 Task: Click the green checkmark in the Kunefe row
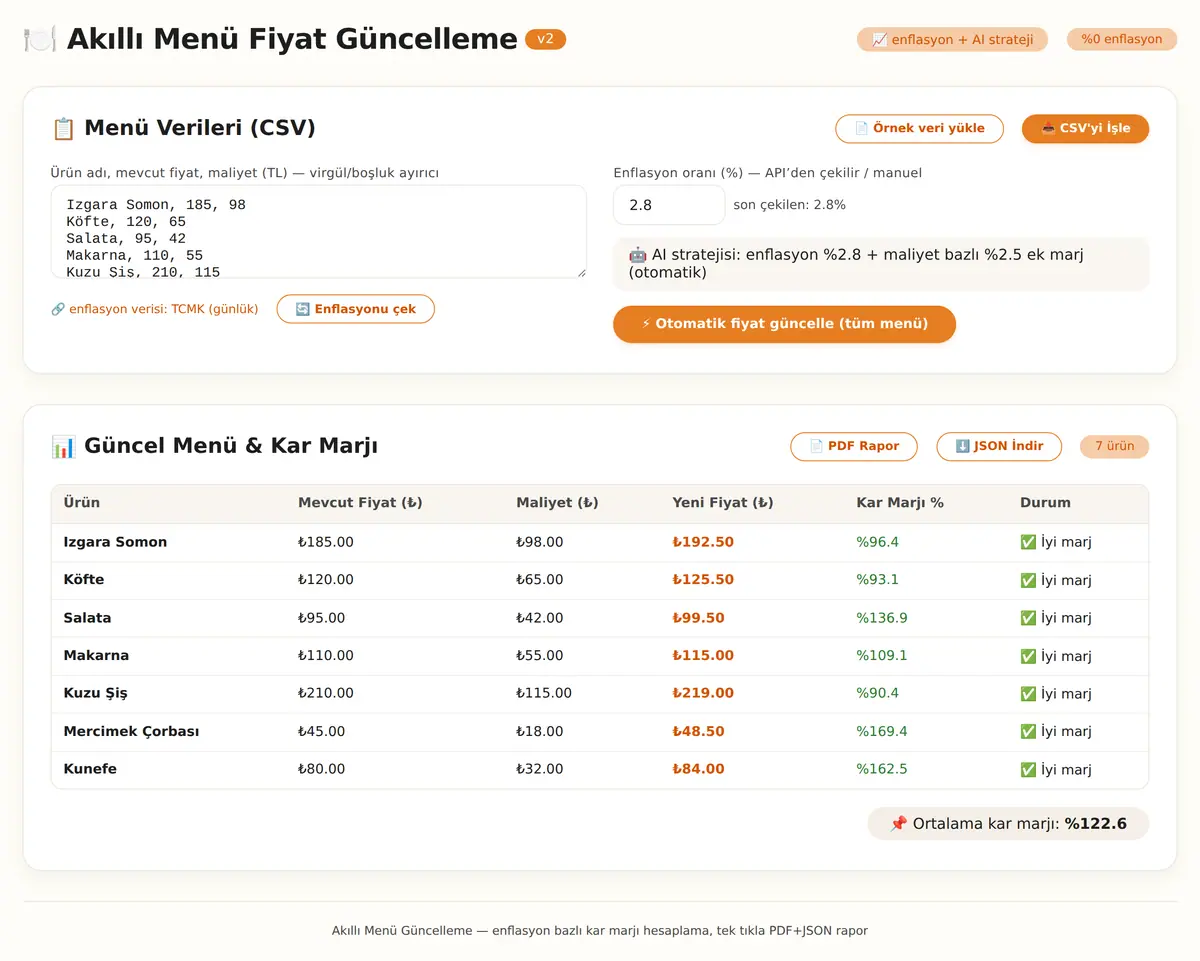[x=1028, y=769]
